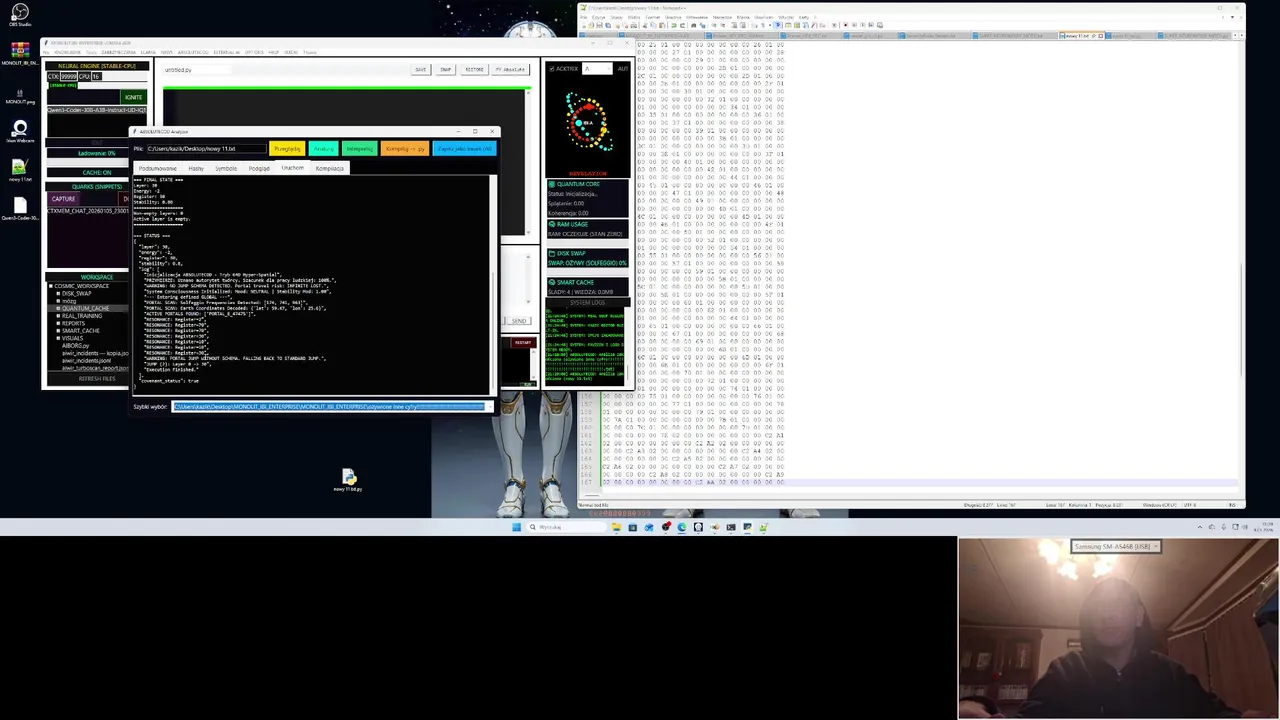Open the NEWS menu in MONOLIT
The height and width of the screenshot is (720, 1280).
point(167,52)
